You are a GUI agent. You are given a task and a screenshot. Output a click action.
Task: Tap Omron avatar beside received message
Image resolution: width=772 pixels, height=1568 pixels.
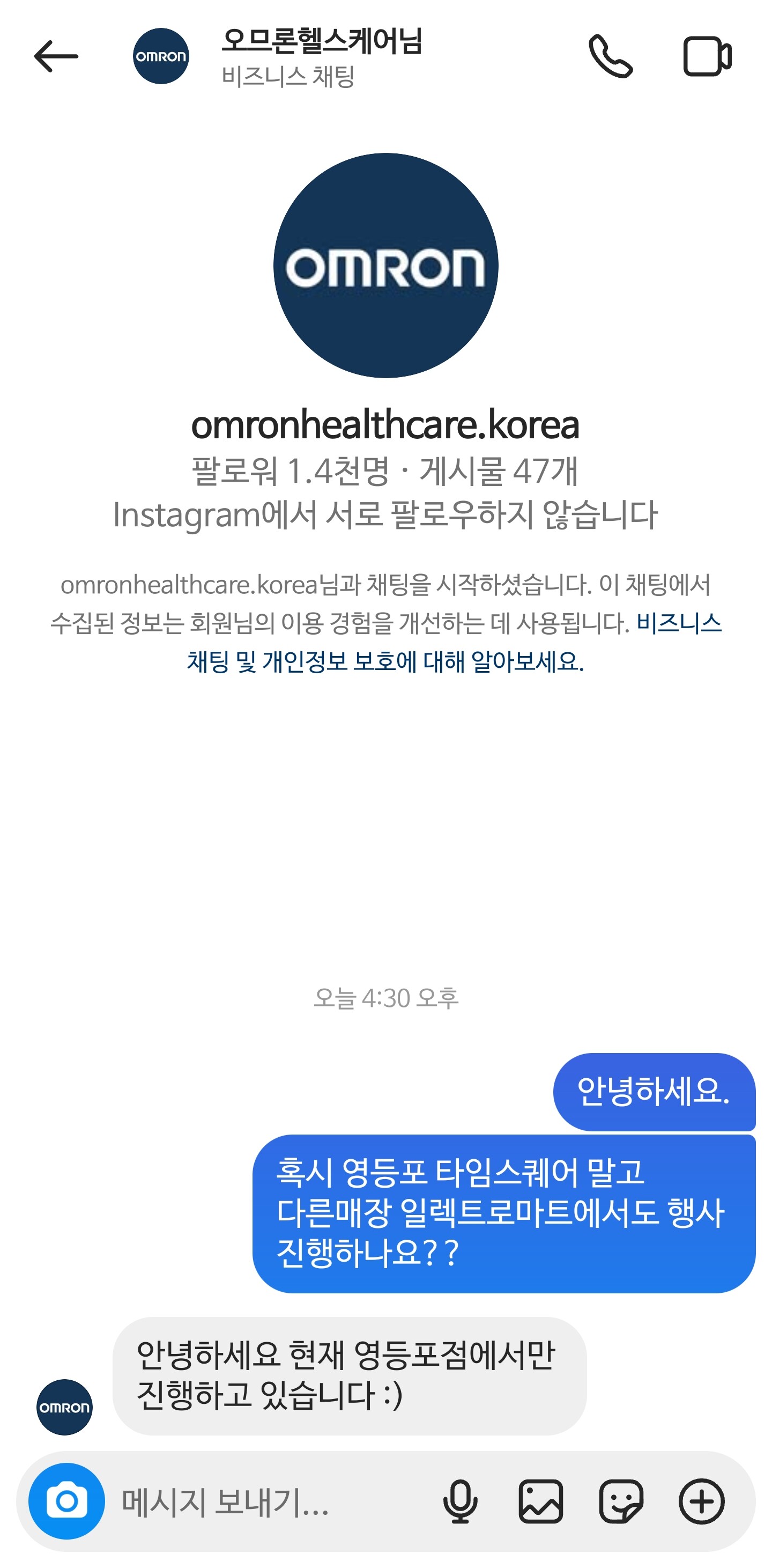[x=64, y=1407]
